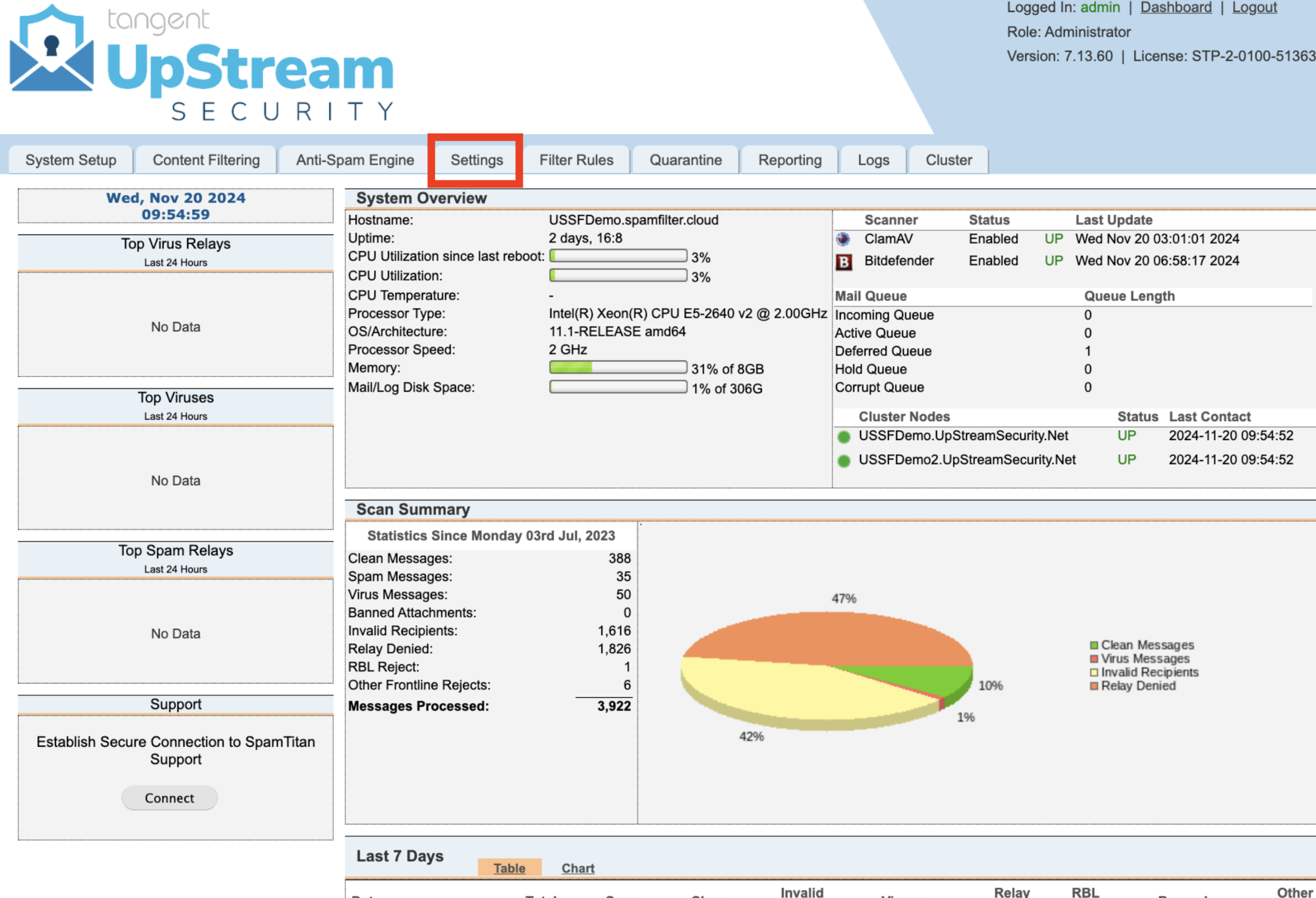Click the ClamAV scanner icon

click(x=843, y=239)
